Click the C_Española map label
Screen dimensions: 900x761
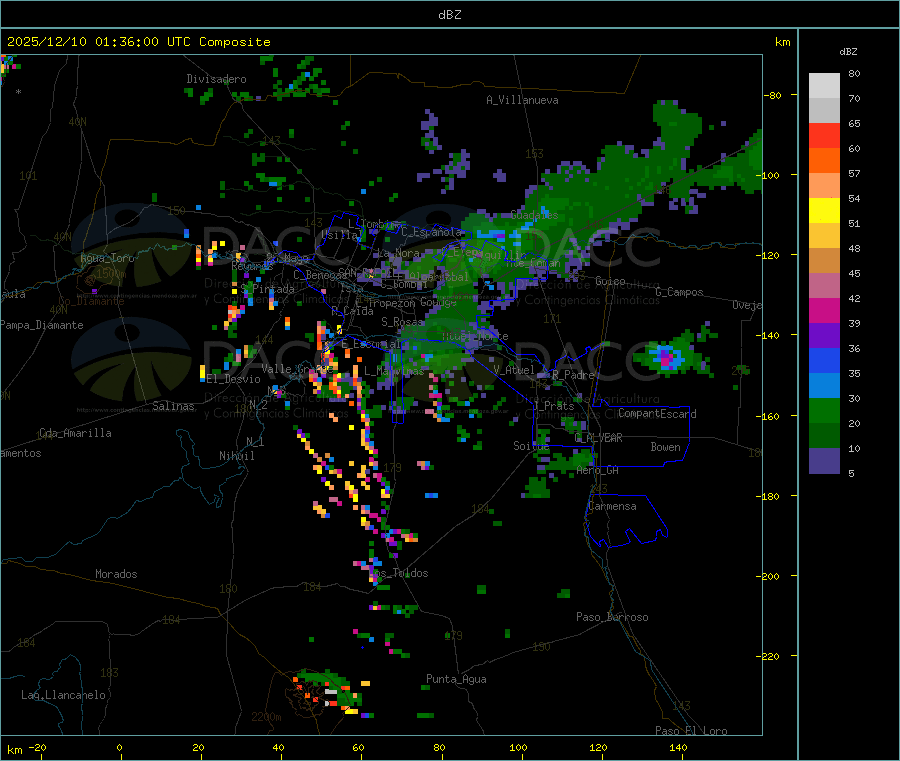(x=432, y=232)
